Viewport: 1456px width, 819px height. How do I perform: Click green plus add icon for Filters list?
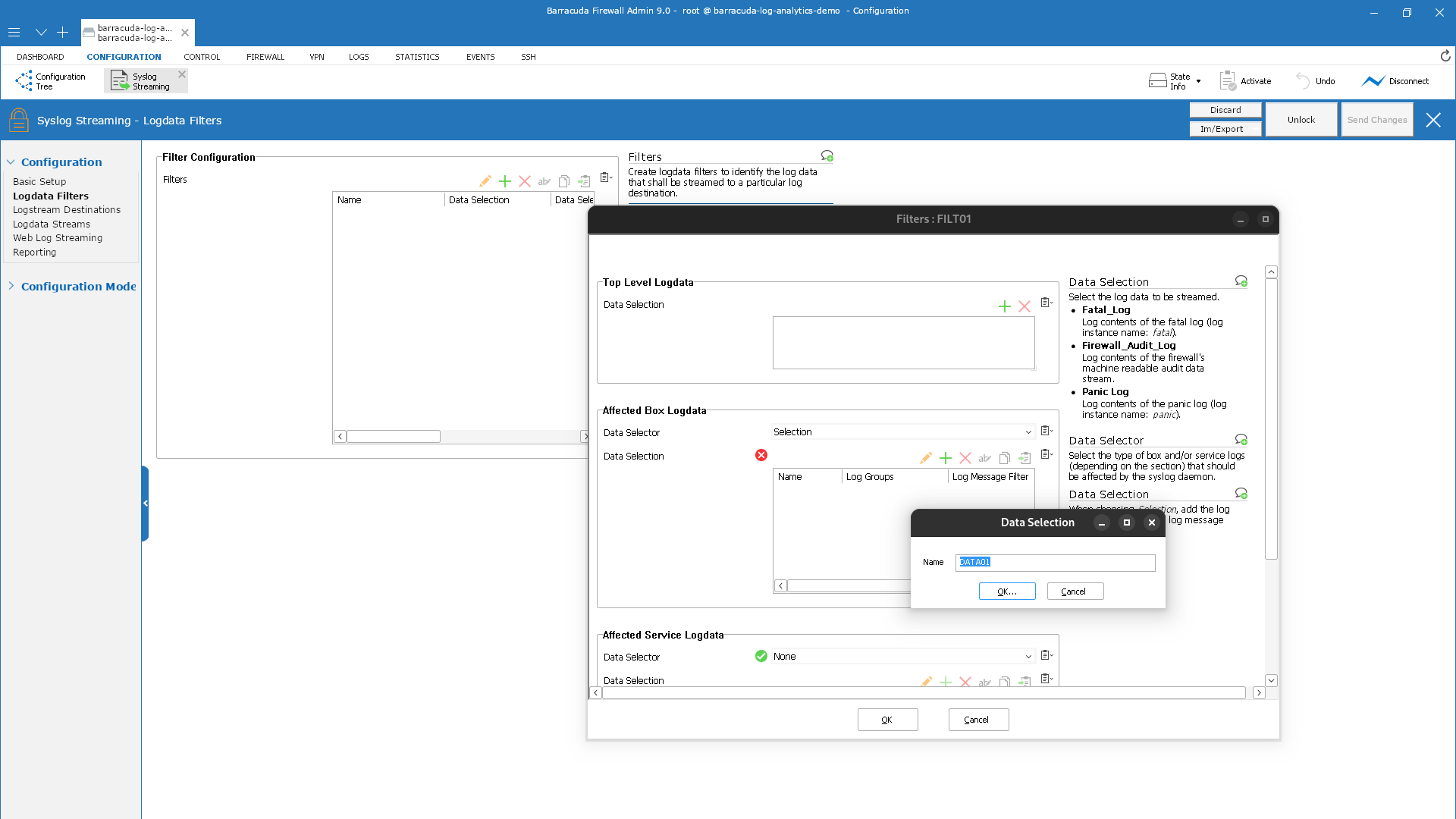[505, 181]
